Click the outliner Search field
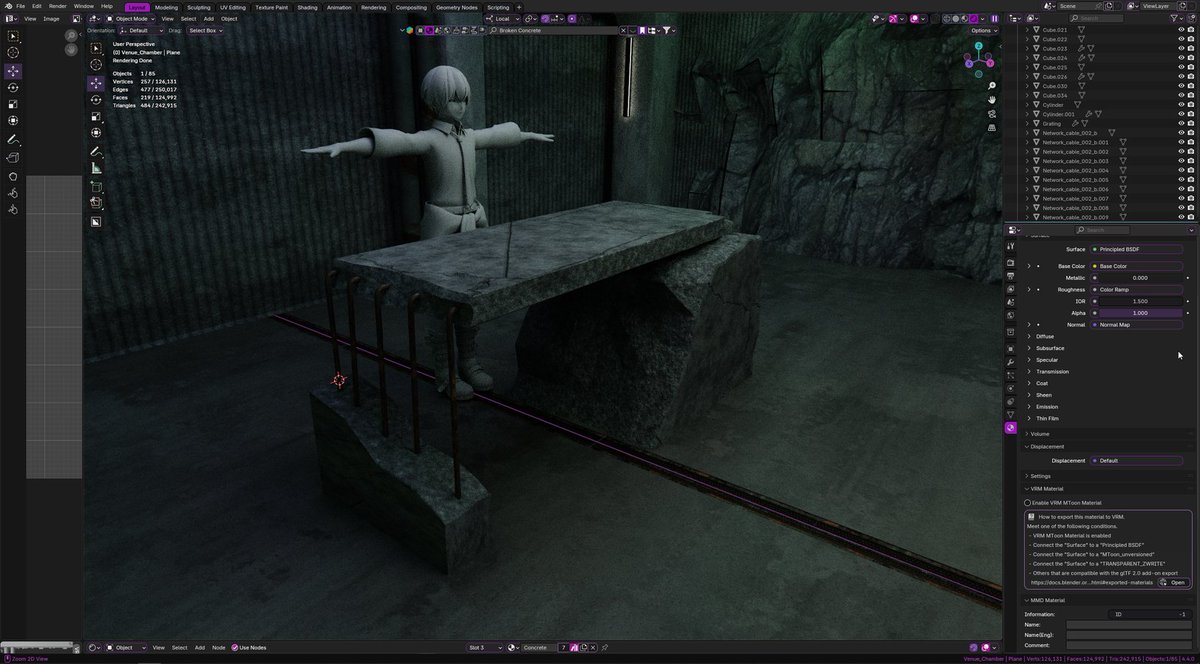This screenshot has width=1200, height=664. click(x=1098, y=19)
